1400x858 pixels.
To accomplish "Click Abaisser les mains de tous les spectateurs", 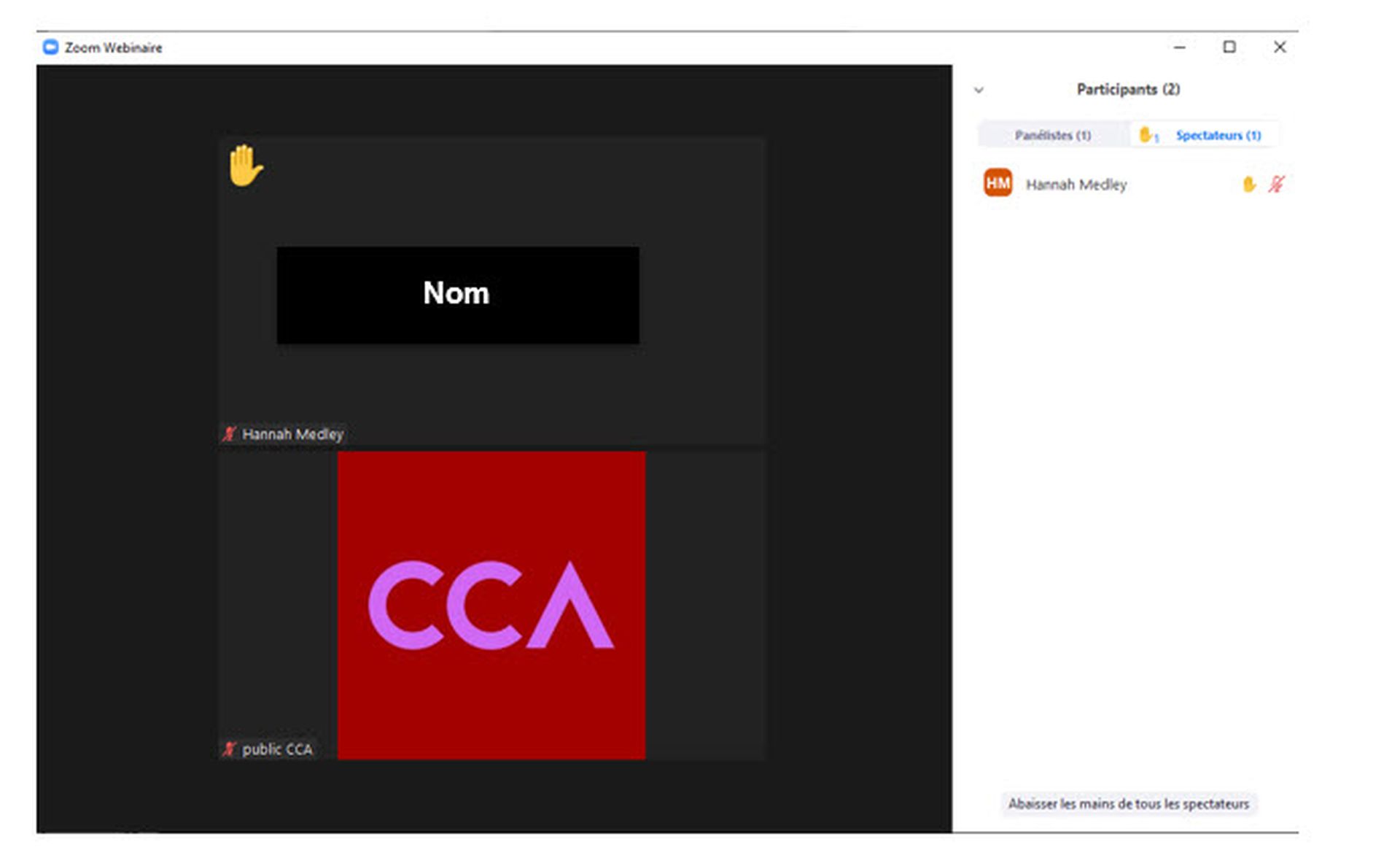I will pyautogui.click(x=1128, y=804).
